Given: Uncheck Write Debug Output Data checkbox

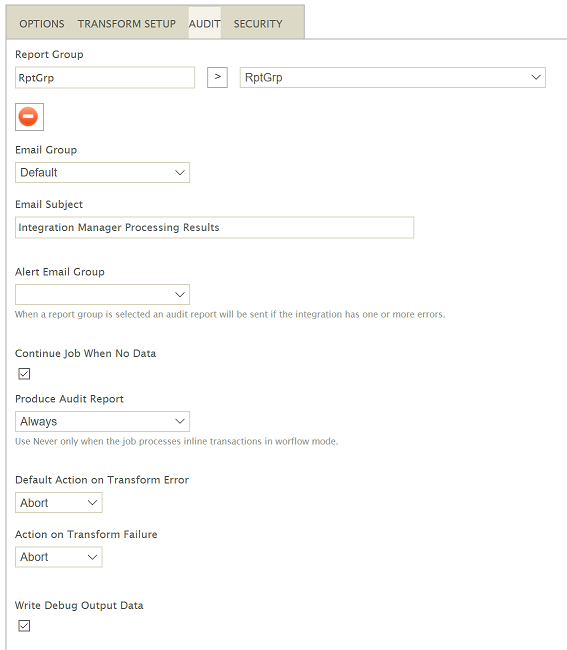Looking at the screenshot, I should [x=24, y=625].
